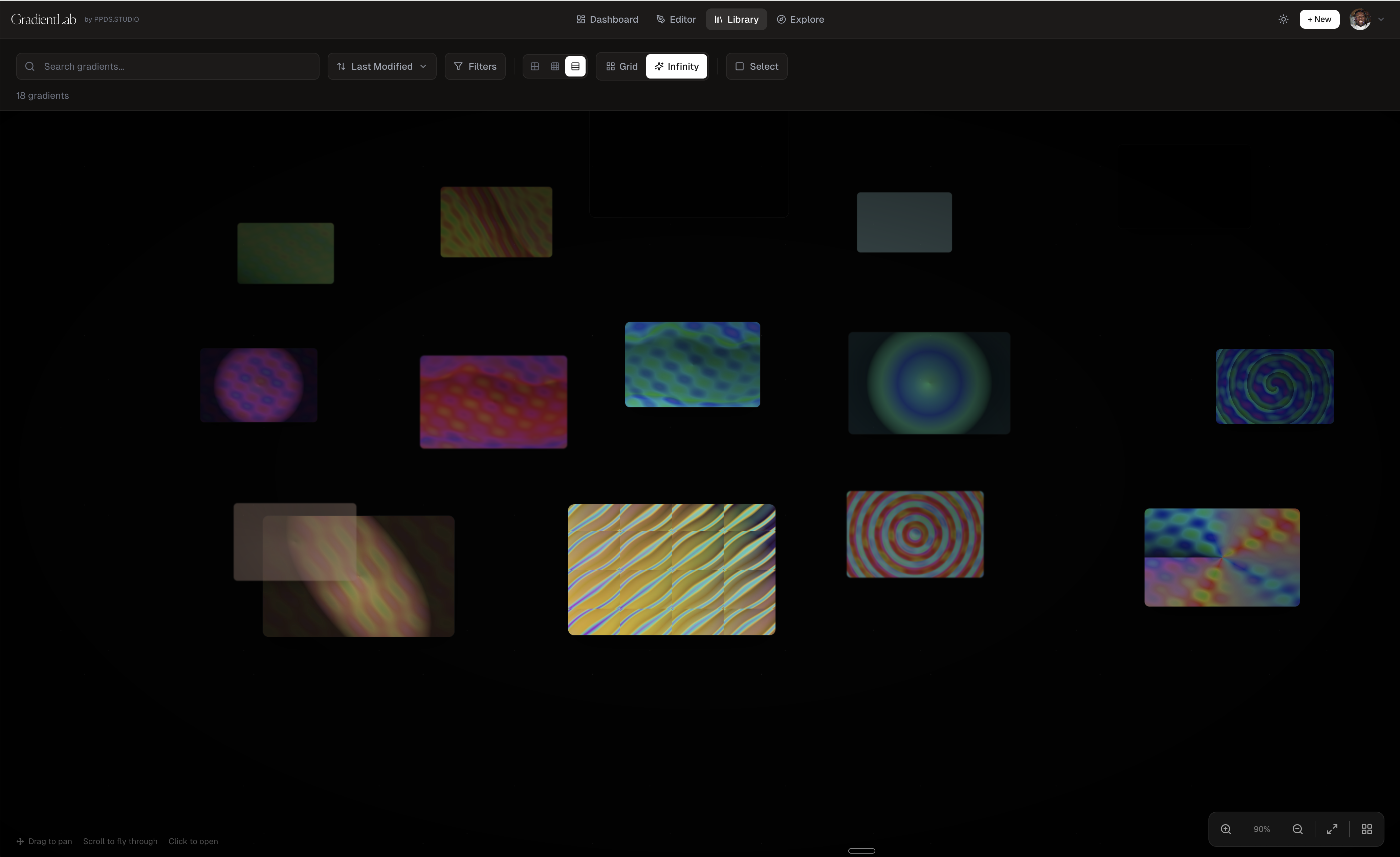Switch to the list view icon

pyautogui.click(x=575, y=66)
